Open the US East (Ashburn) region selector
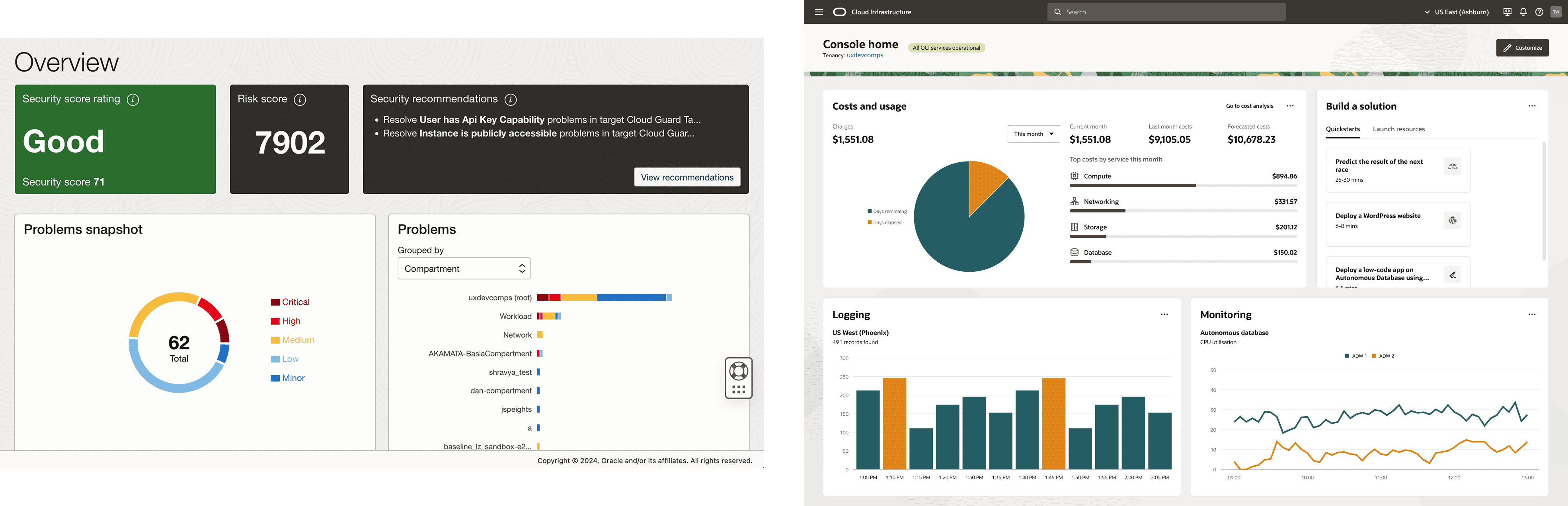This screenshot has height=506, width=1568. tap(1456, 12)
